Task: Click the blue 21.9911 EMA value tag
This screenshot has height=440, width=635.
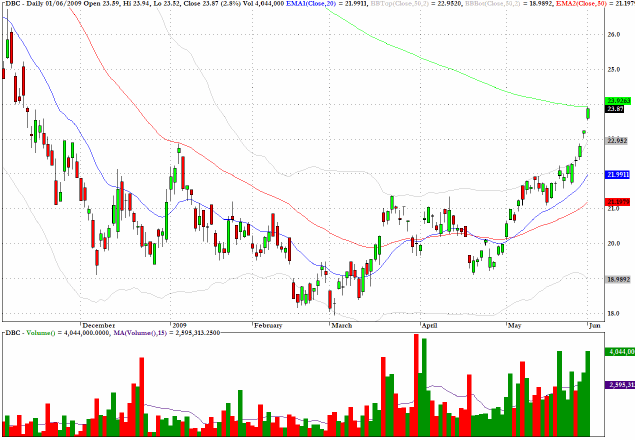Action: click(x=618, y=175)
